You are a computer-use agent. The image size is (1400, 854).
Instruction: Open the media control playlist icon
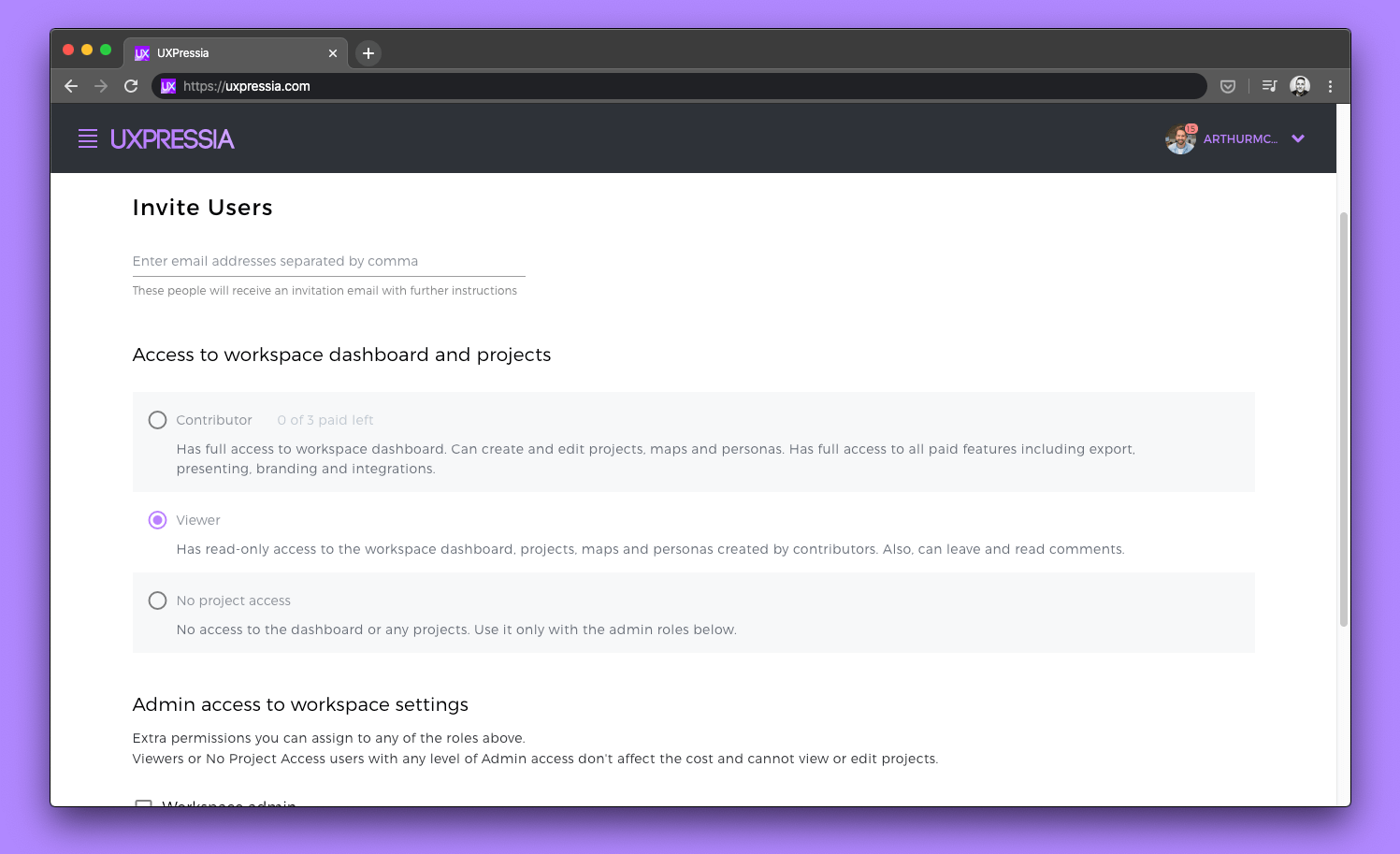pyautogui.click(x=1269, y=86)
